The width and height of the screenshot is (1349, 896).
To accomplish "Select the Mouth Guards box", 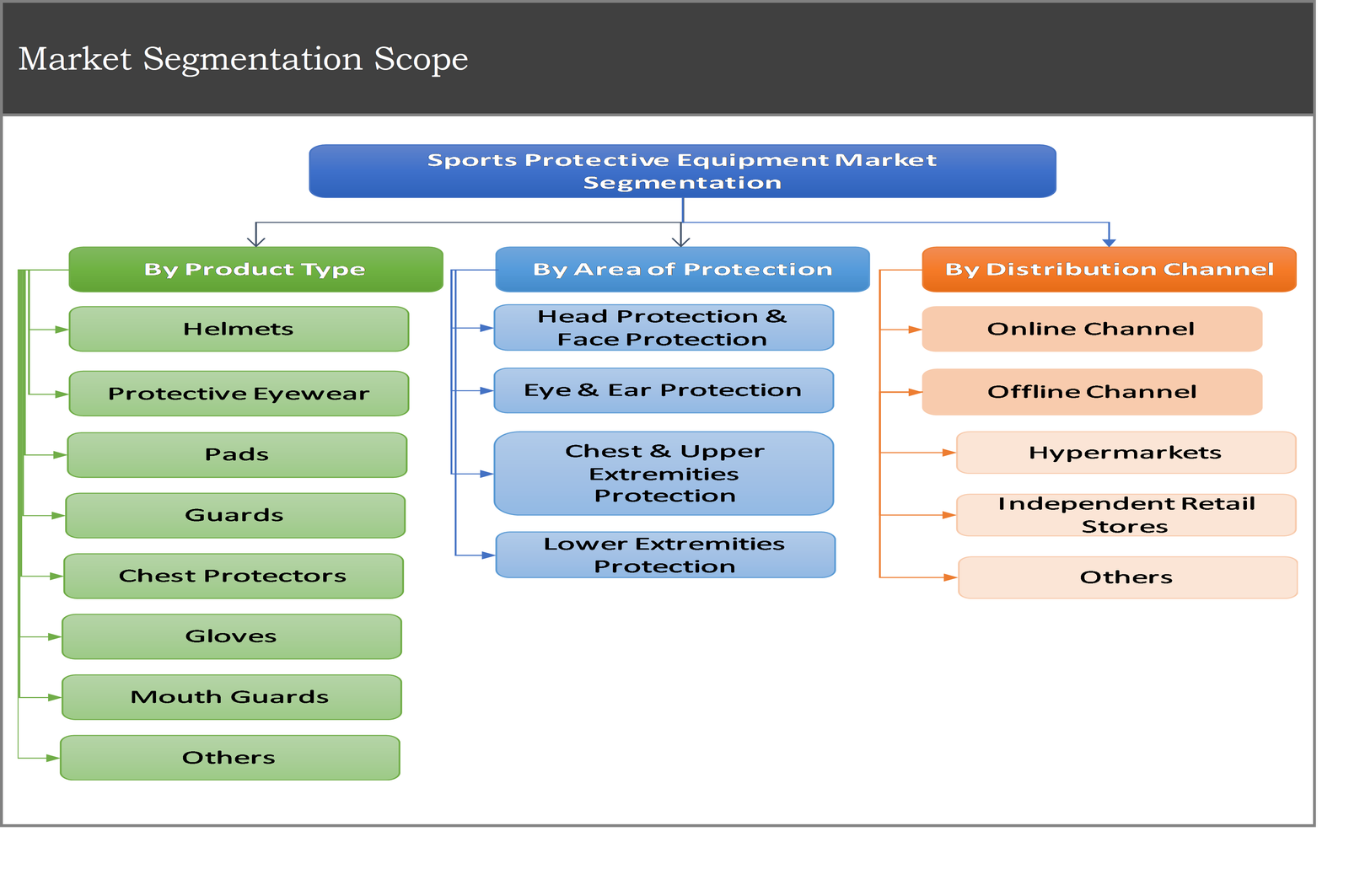I will (x=230, y=697).
